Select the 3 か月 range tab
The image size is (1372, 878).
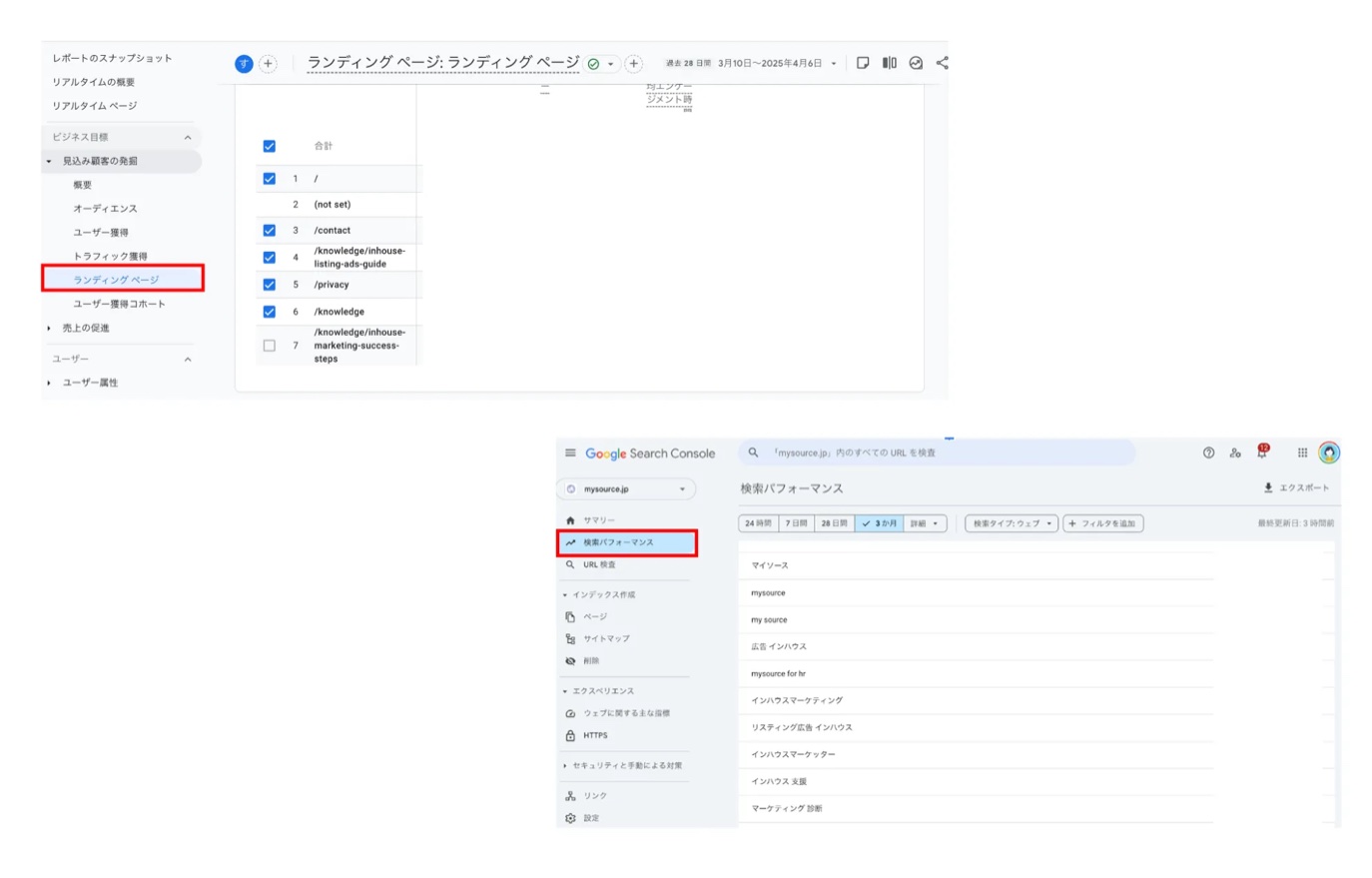tap(880, 523)
